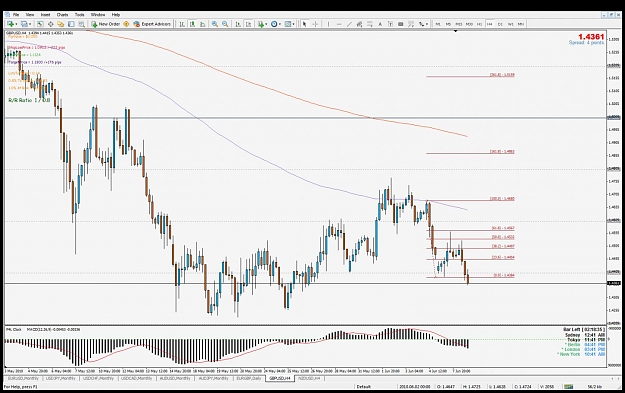Select the crosshair tool

click(315, 24)
